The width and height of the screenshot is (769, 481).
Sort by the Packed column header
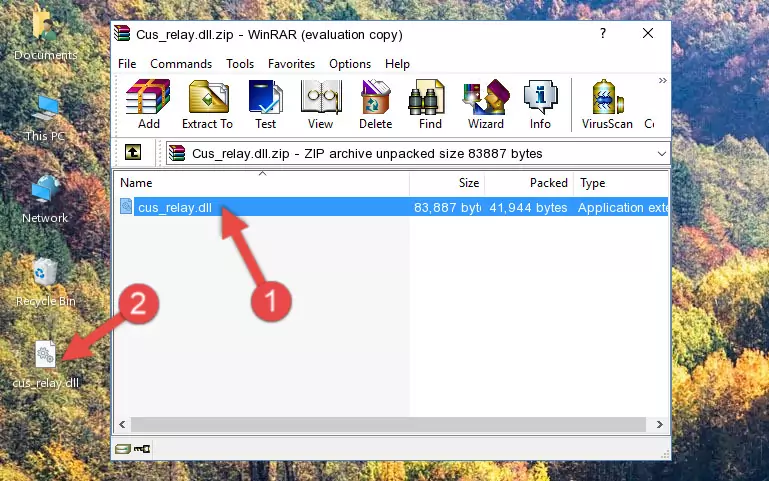tap(529, 183)
